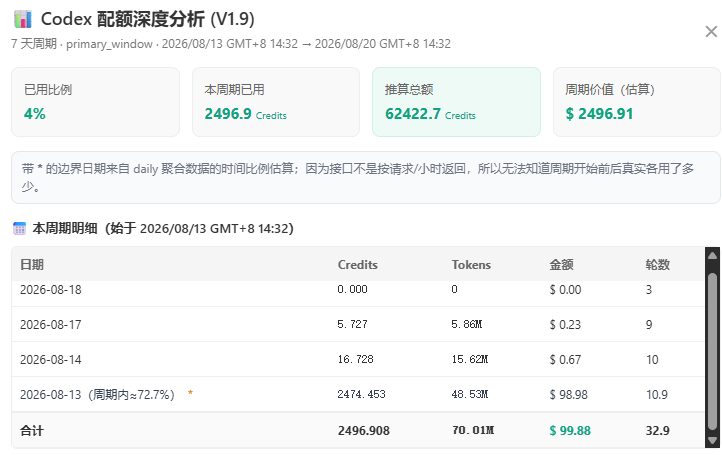Click the orange asterisk on the 2026-08-13 row
Screen dimensions: 722x455
(190, 393)
